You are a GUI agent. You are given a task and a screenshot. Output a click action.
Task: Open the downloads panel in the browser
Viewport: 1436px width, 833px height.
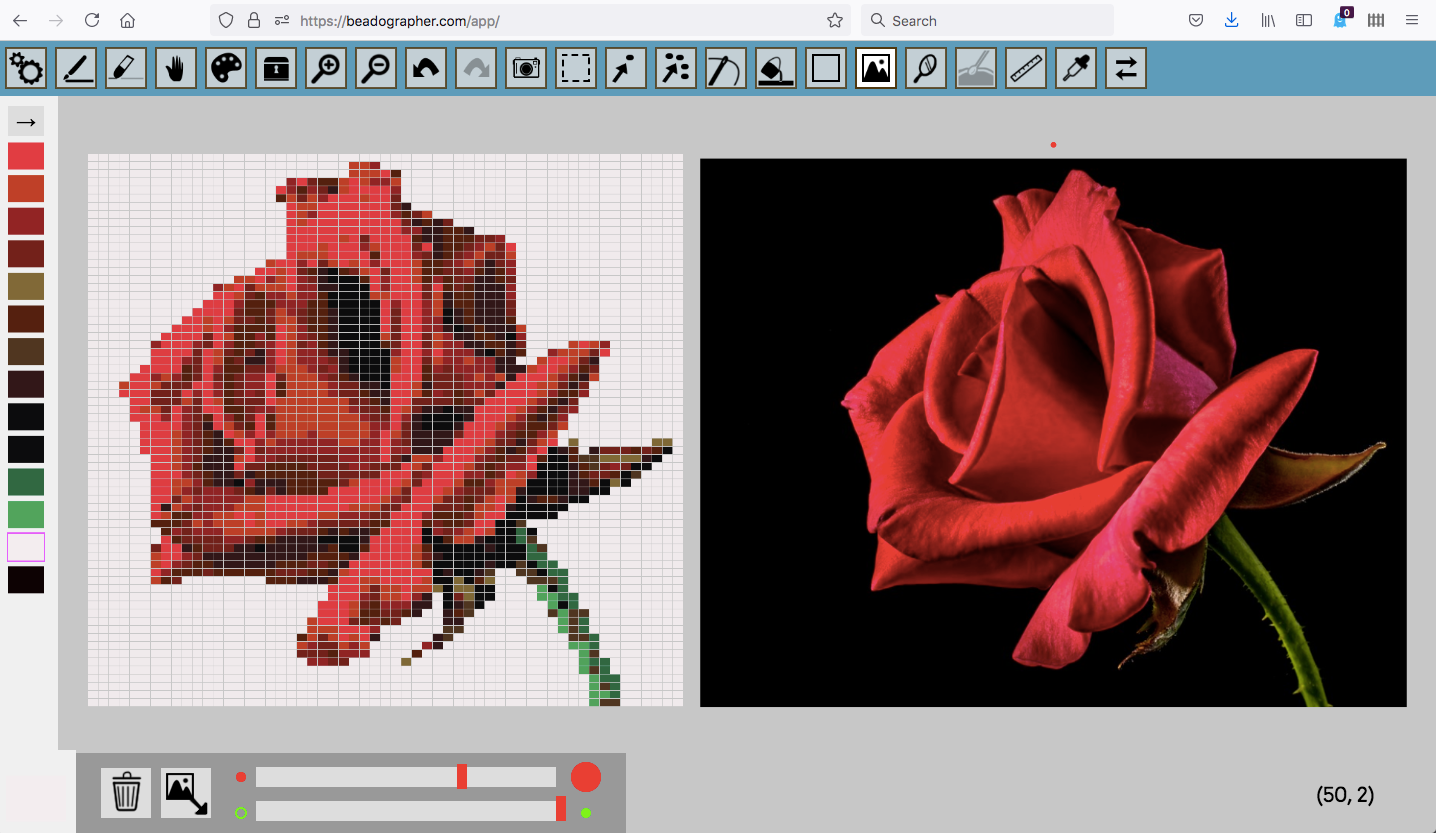click(1231, 20)
